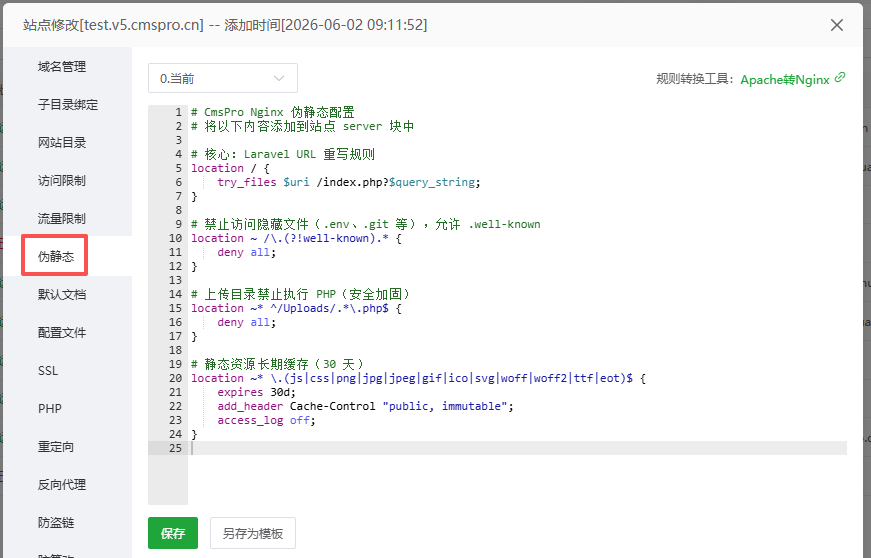Click the static file extensions location line
Viewport: 871px width, 558px height.
tap(418, 378)
